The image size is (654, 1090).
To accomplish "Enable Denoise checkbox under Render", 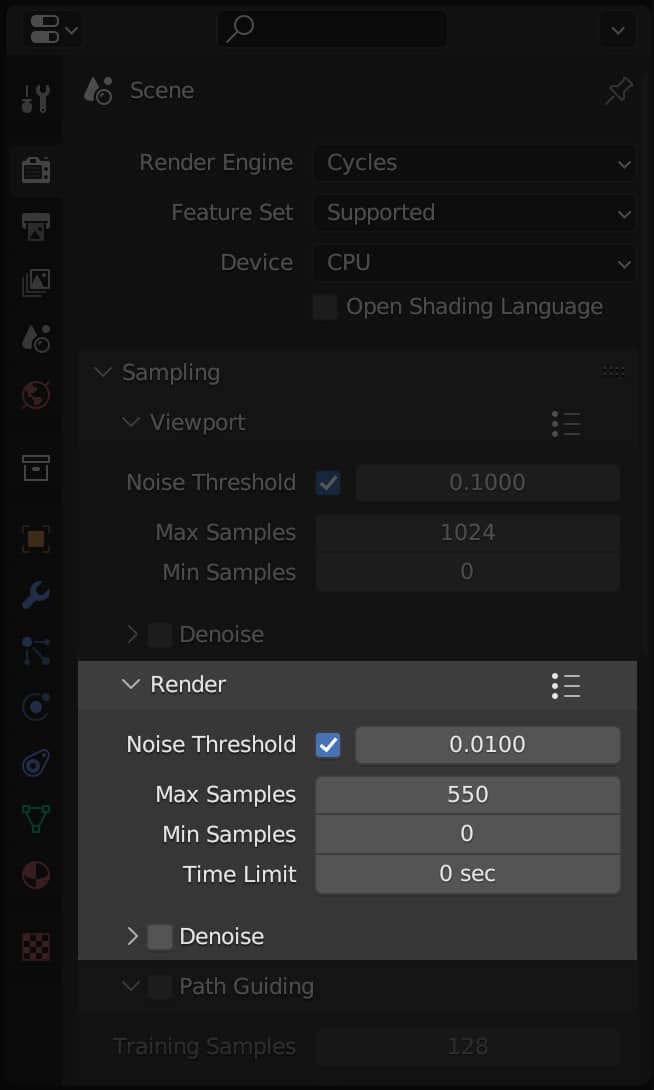I will click(160, 937).
